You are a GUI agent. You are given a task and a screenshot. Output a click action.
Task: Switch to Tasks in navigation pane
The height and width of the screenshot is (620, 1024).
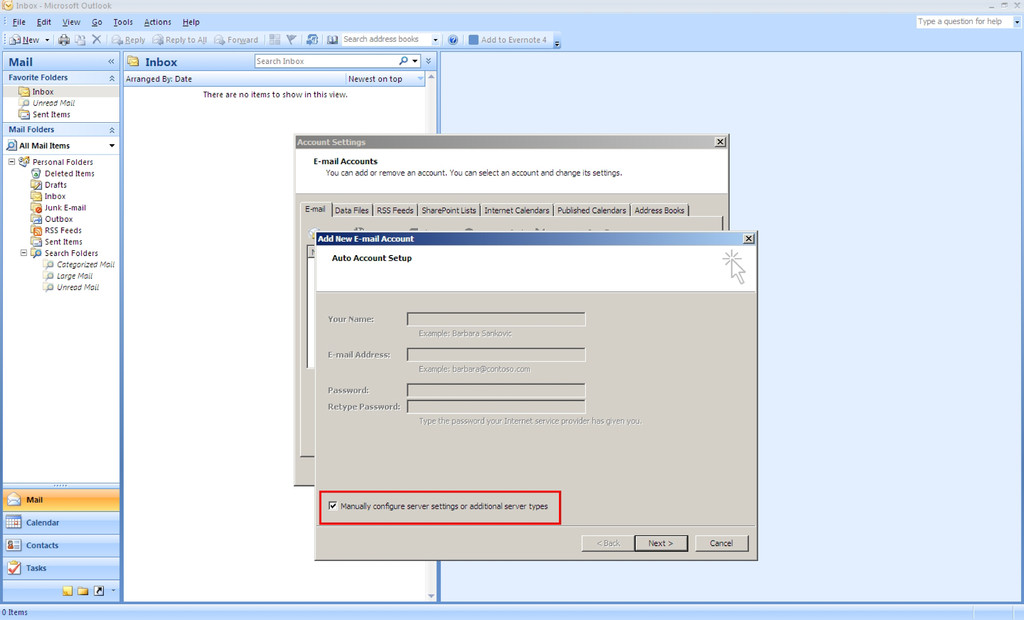point(61,568)
